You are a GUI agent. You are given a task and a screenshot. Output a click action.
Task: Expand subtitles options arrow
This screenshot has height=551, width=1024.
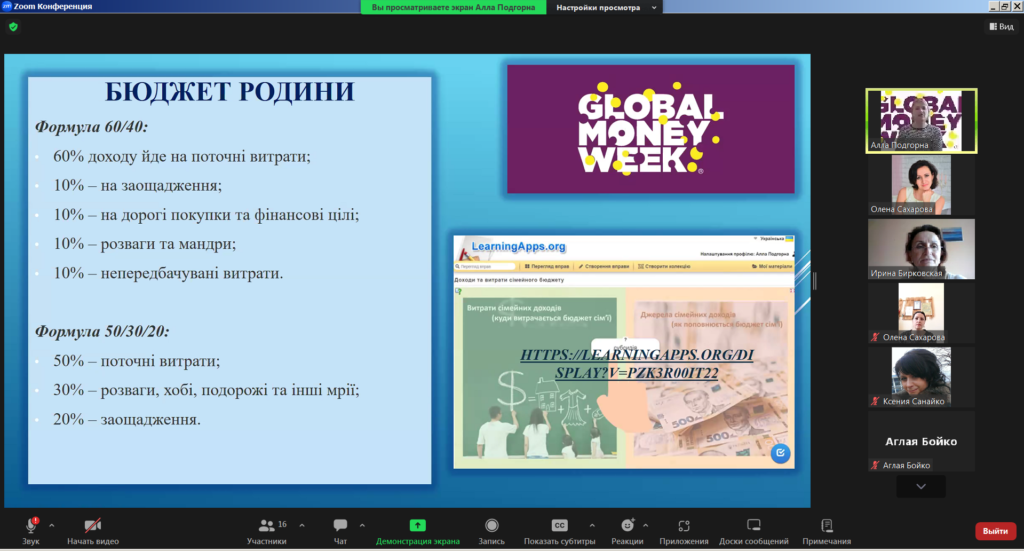[x=592, y=525]
